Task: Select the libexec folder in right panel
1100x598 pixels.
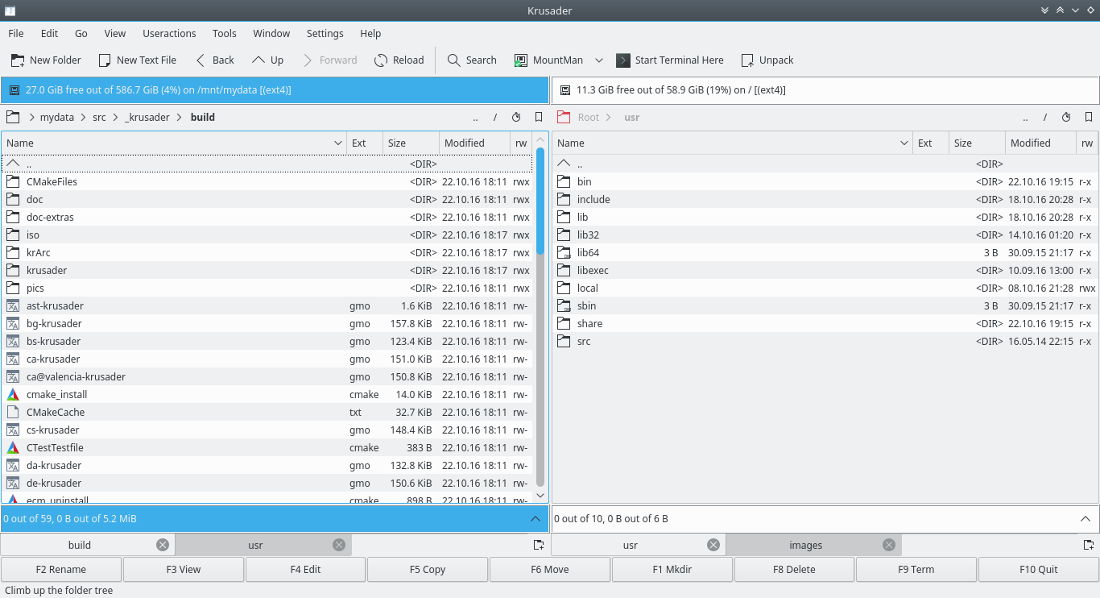Action: click(825, 270)
